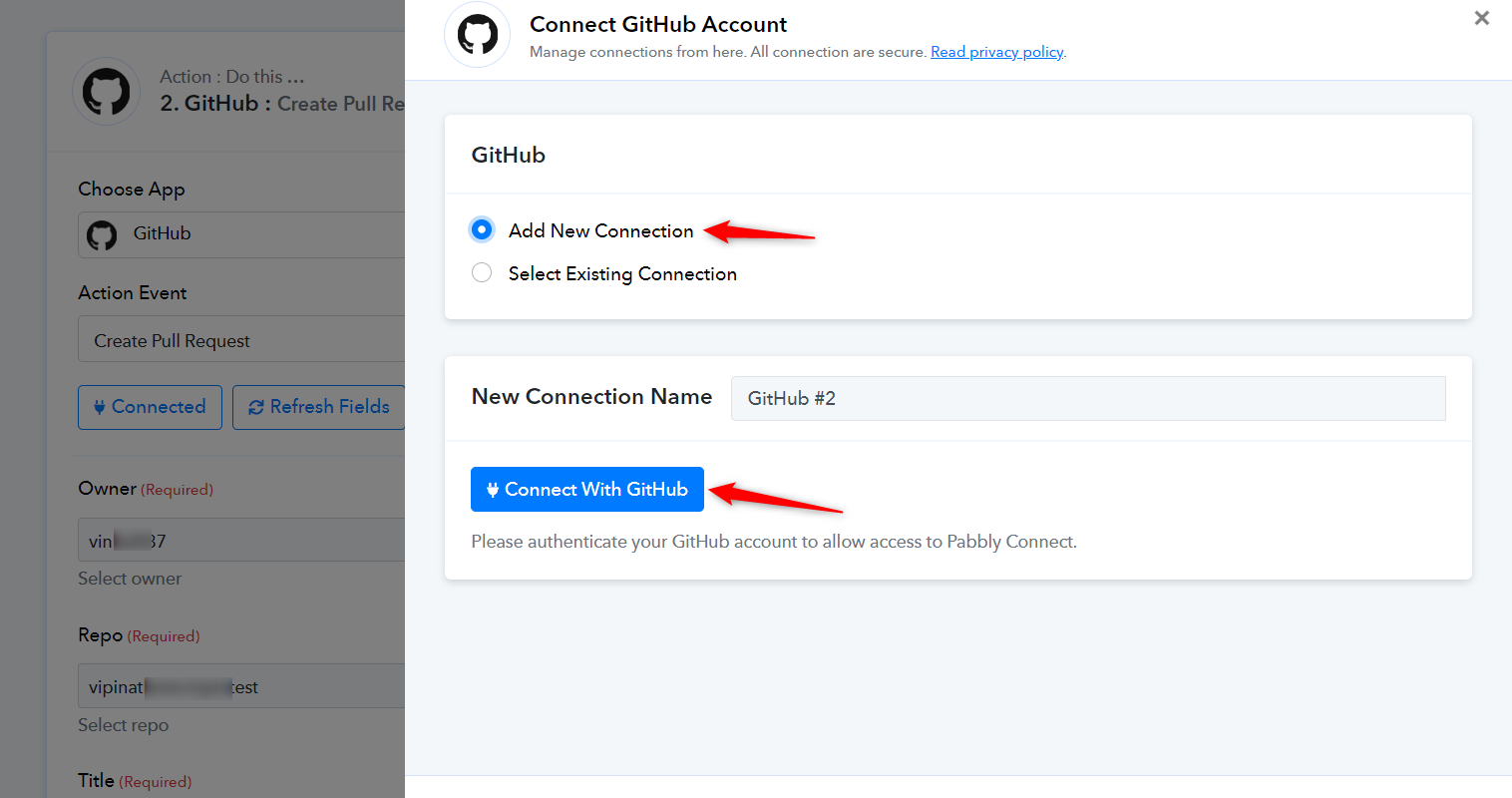Open the Owner selection dropdown
The image size is (1512, 798).
click(x=241, y=540)
